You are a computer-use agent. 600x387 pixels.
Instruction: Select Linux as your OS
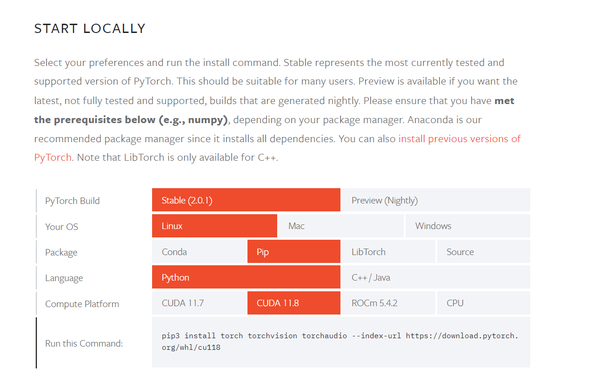[x=214, y=225]
